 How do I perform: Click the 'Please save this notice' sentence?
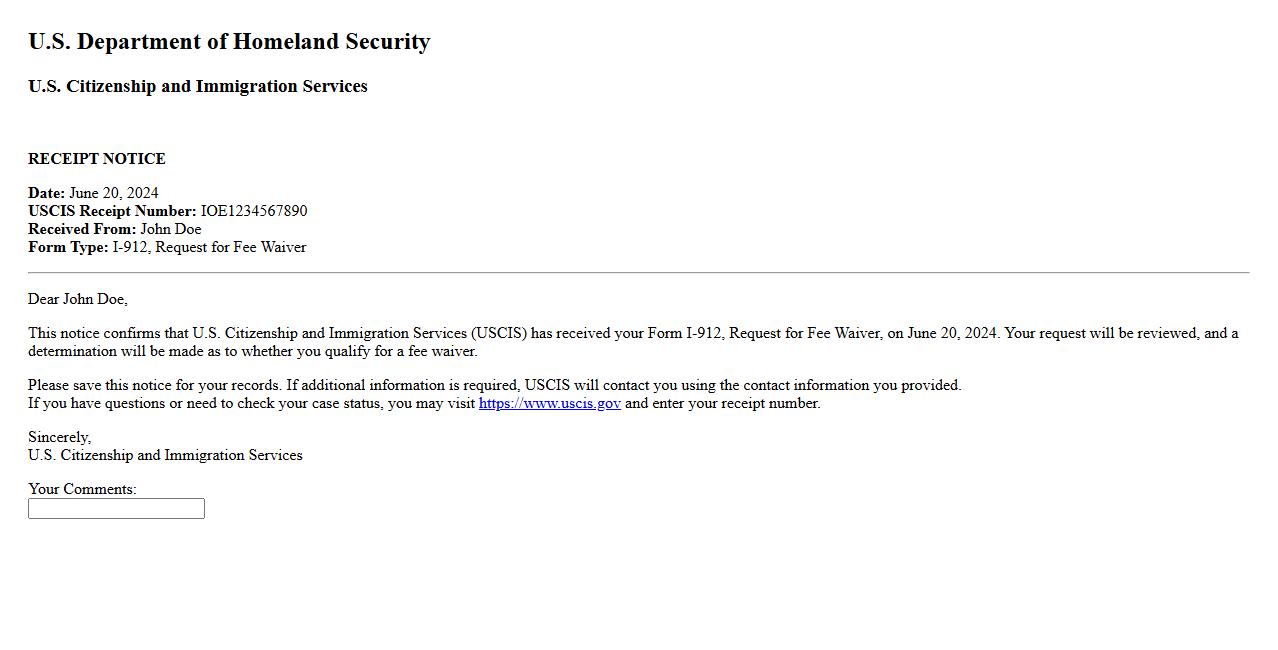pos(494,385)
